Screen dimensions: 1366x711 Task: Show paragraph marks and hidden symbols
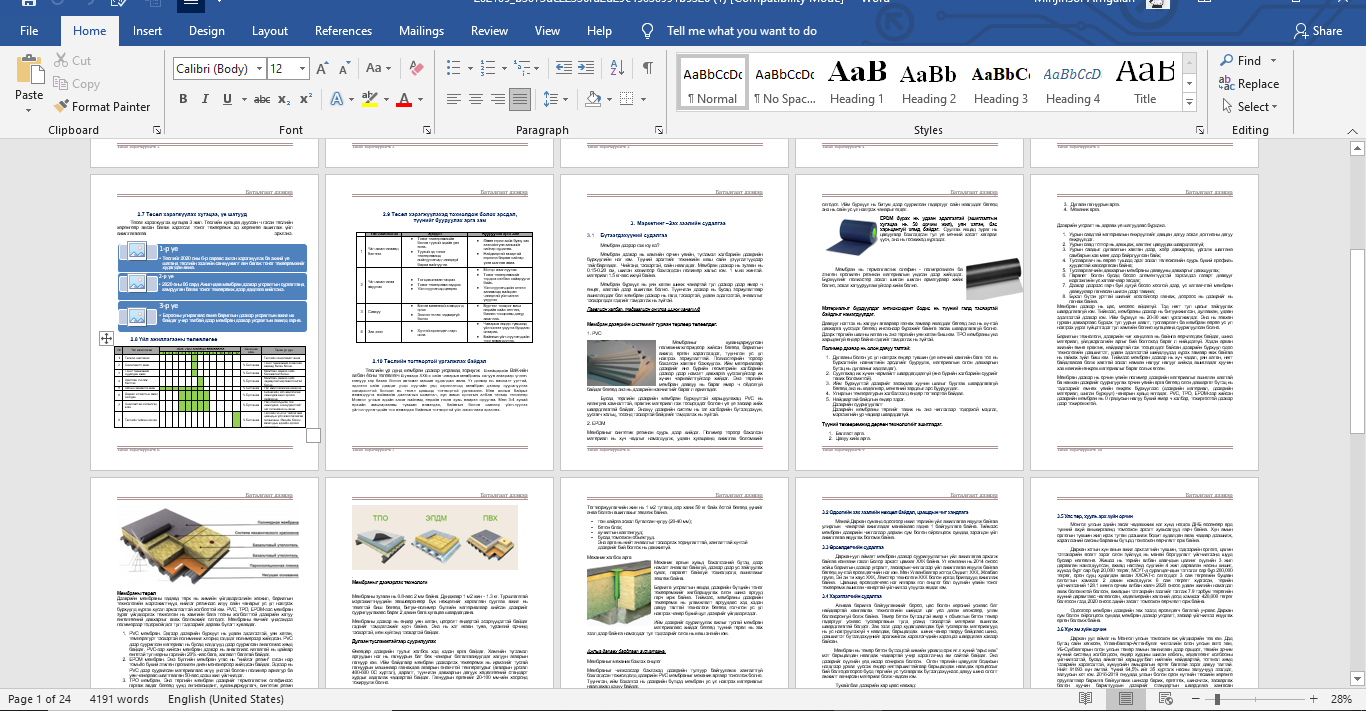648,69
